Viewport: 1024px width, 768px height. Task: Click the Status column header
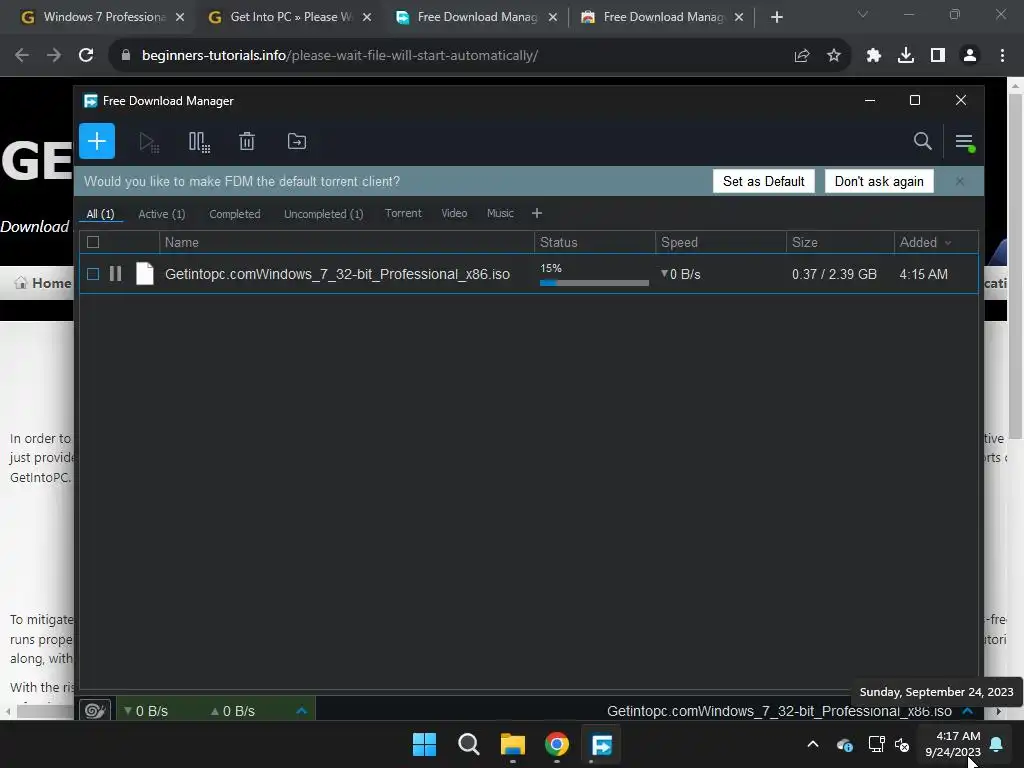(595, 242)
